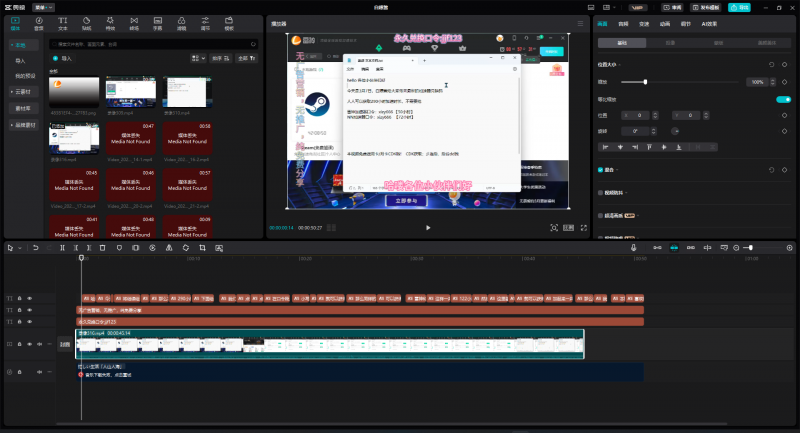Switch to the Speed (变速) properties tab

click(x=645, y=22)
